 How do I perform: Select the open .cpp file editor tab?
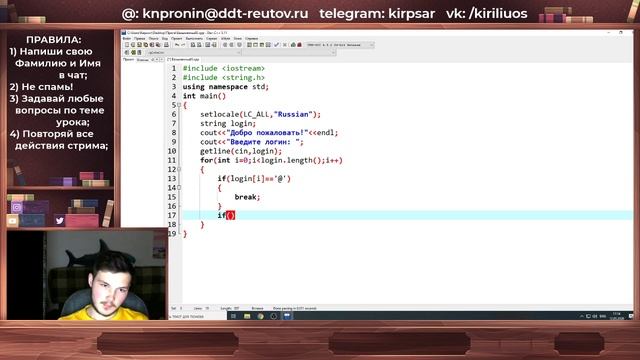(x=183, y=60)
